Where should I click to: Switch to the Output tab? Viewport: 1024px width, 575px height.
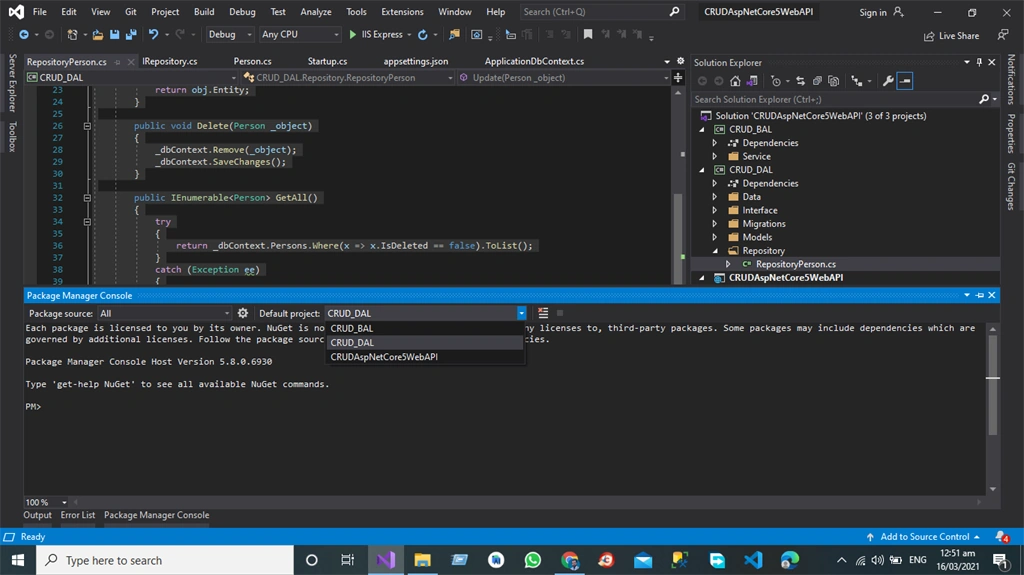[x=37, y=515]
